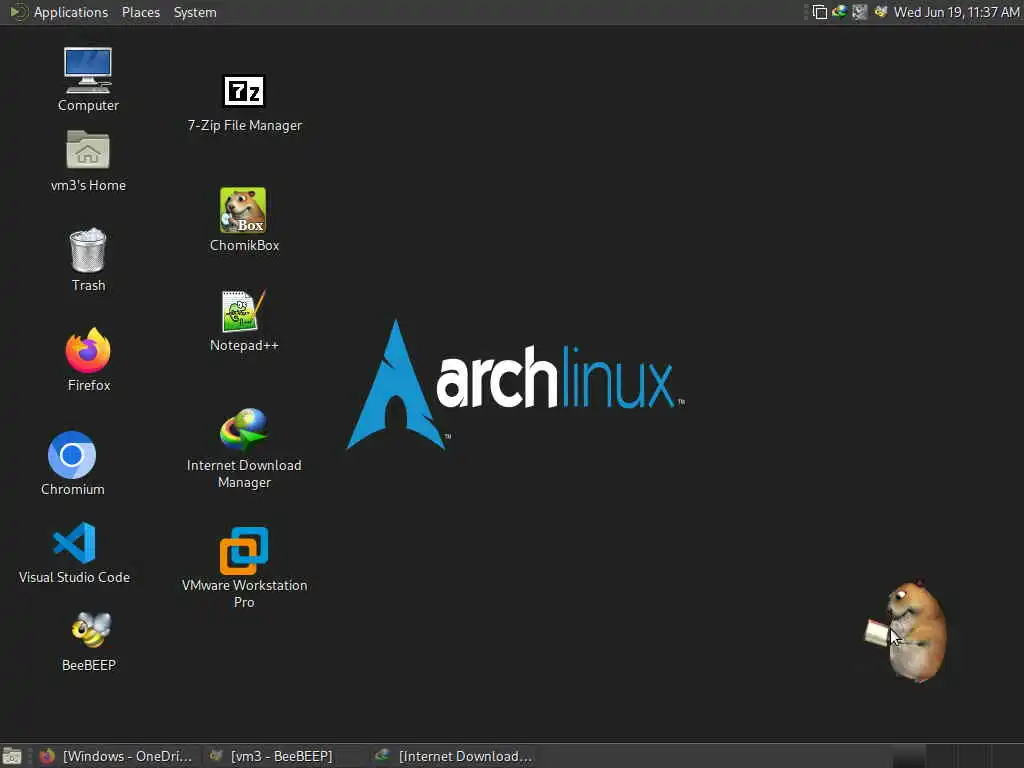Screen dimensions: 1024x768
Task: Open the clock showing Wed Jun 19
Action: click(x=956, y=12)
